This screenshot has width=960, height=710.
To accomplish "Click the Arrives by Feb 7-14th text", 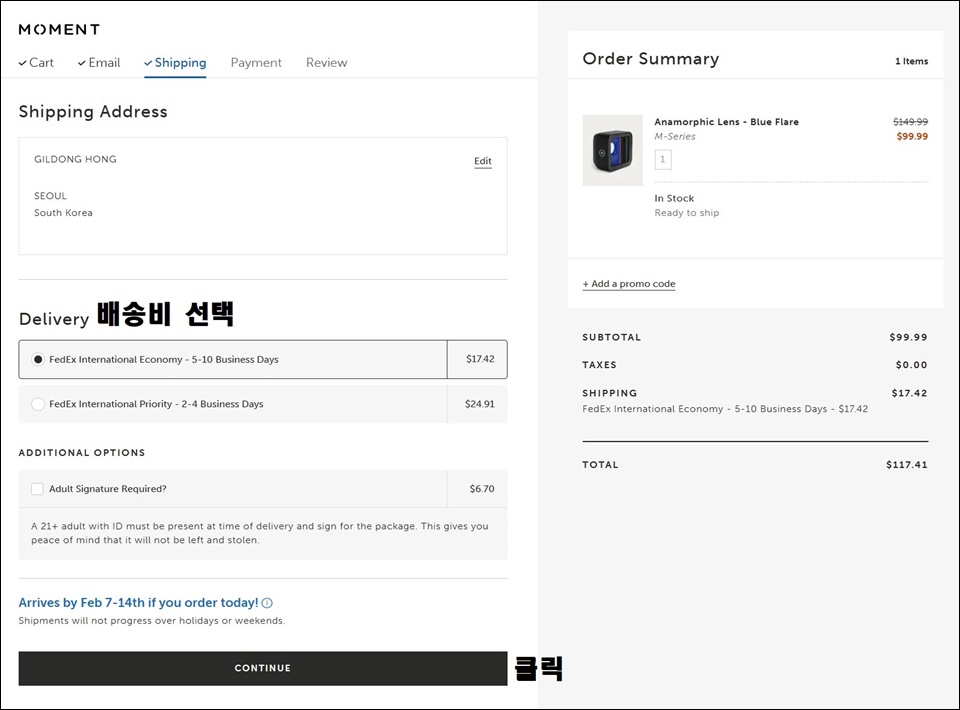I will [x=138, y=602].
